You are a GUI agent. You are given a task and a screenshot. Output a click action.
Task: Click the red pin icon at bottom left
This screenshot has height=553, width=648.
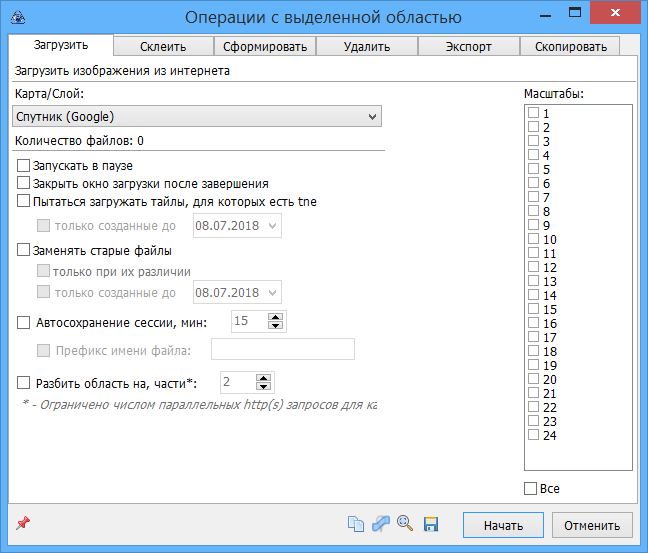23,524
